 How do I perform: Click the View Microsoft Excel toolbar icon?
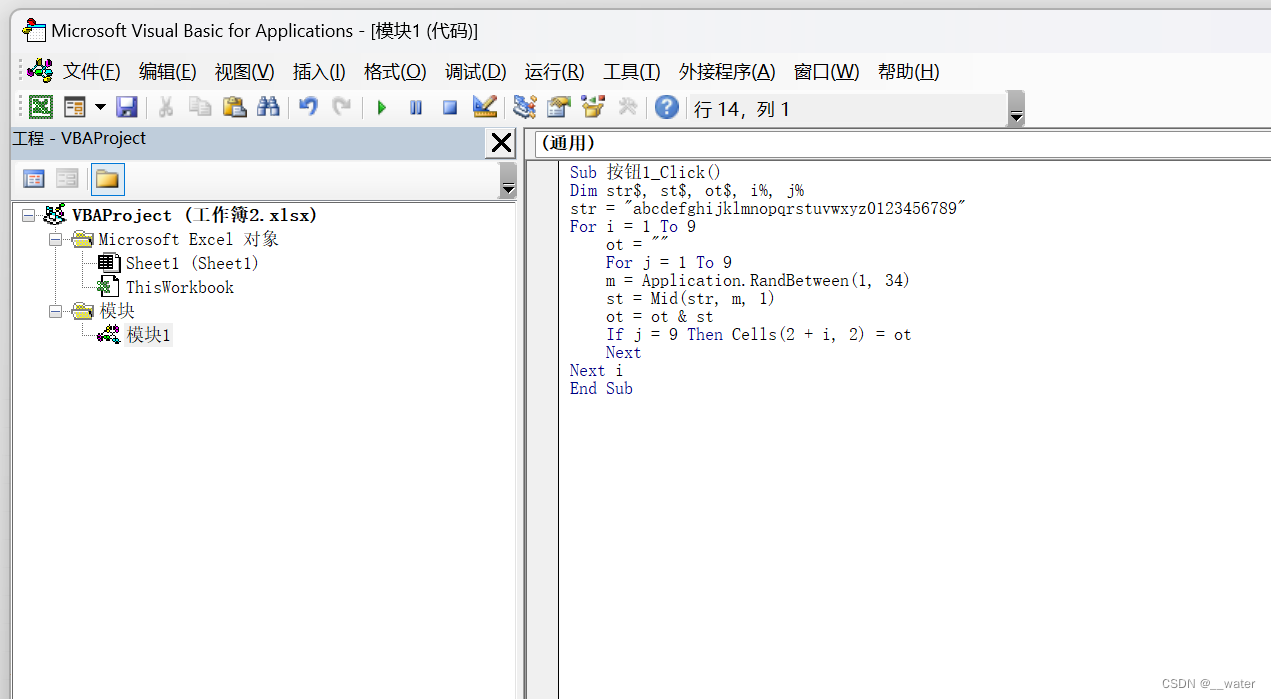pos(41,107)
